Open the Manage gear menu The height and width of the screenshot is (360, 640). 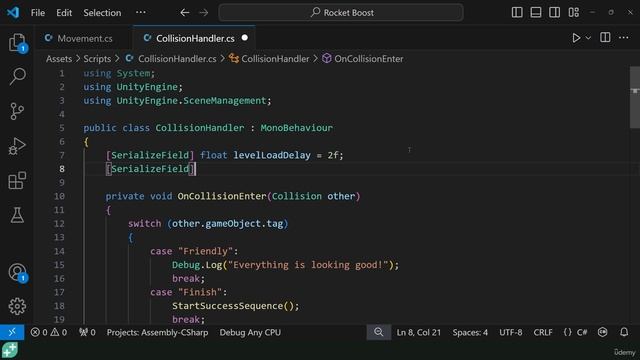(18, 306)
